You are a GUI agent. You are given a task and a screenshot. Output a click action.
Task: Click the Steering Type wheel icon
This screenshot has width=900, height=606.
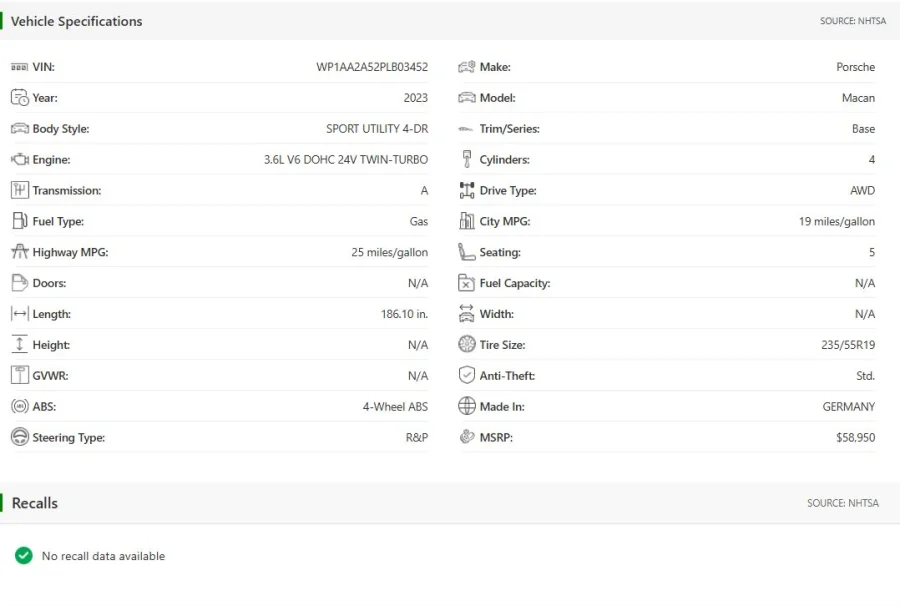click(20, 437)
